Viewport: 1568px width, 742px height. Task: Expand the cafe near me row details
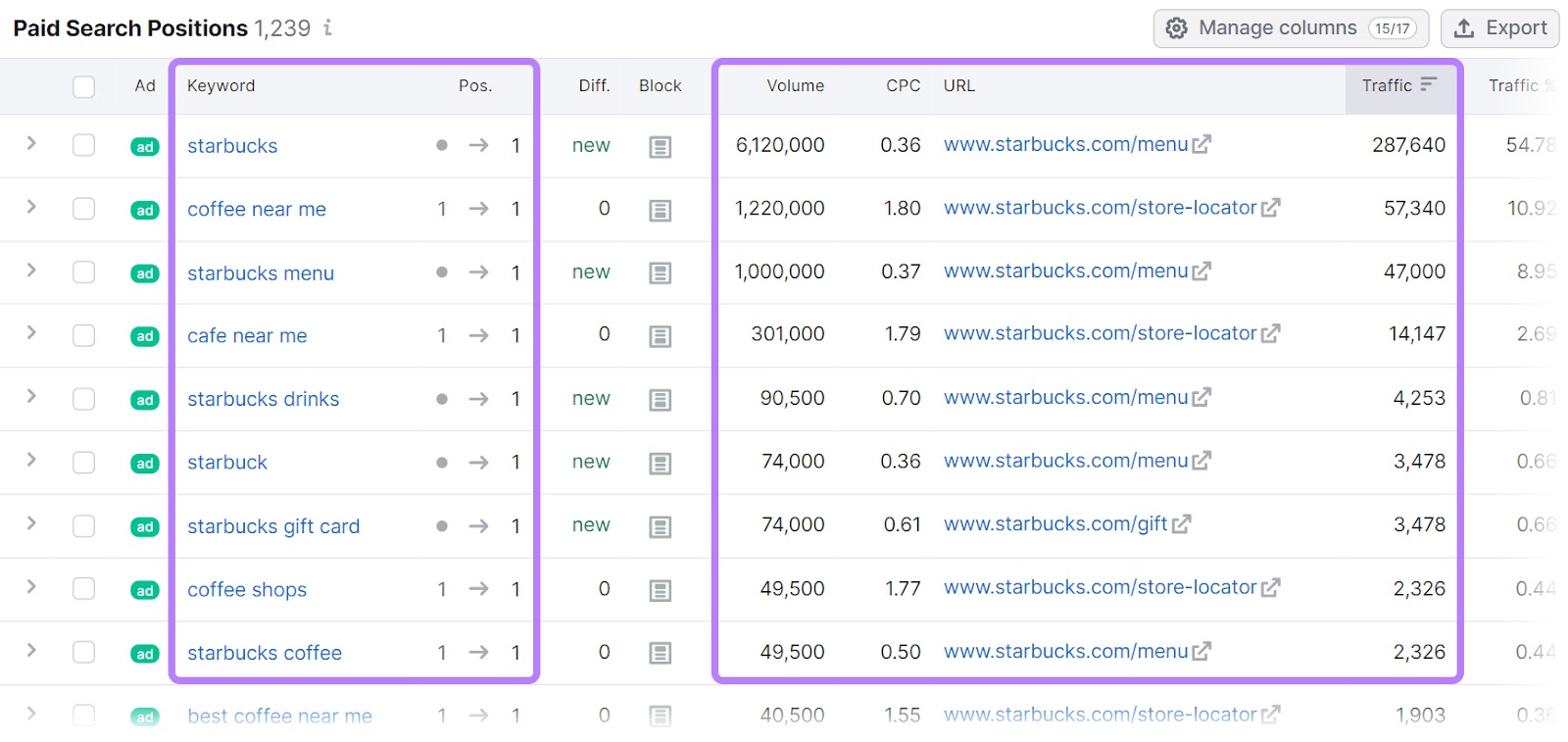coord(31,333)
